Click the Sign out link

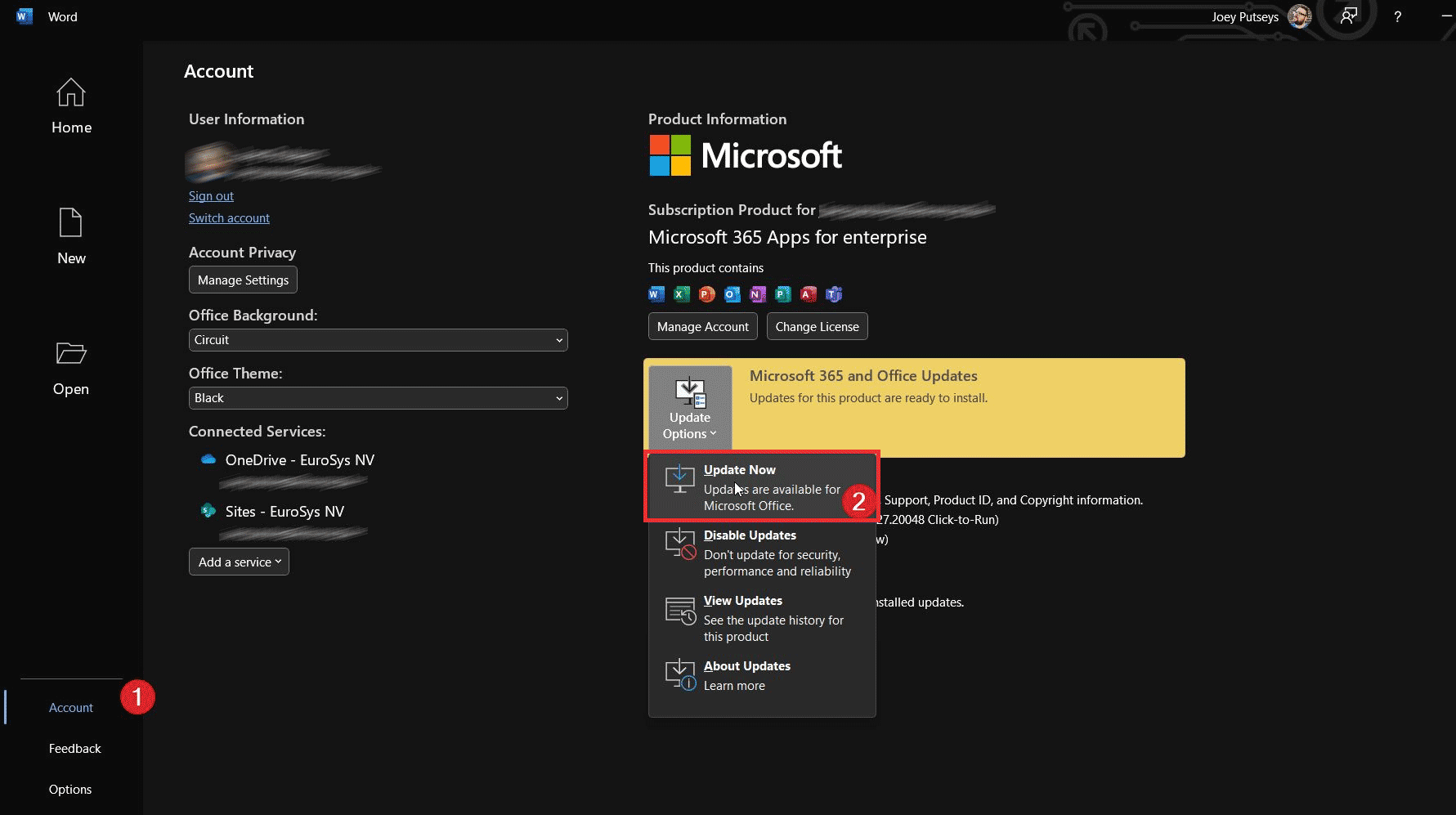point(211,196)
